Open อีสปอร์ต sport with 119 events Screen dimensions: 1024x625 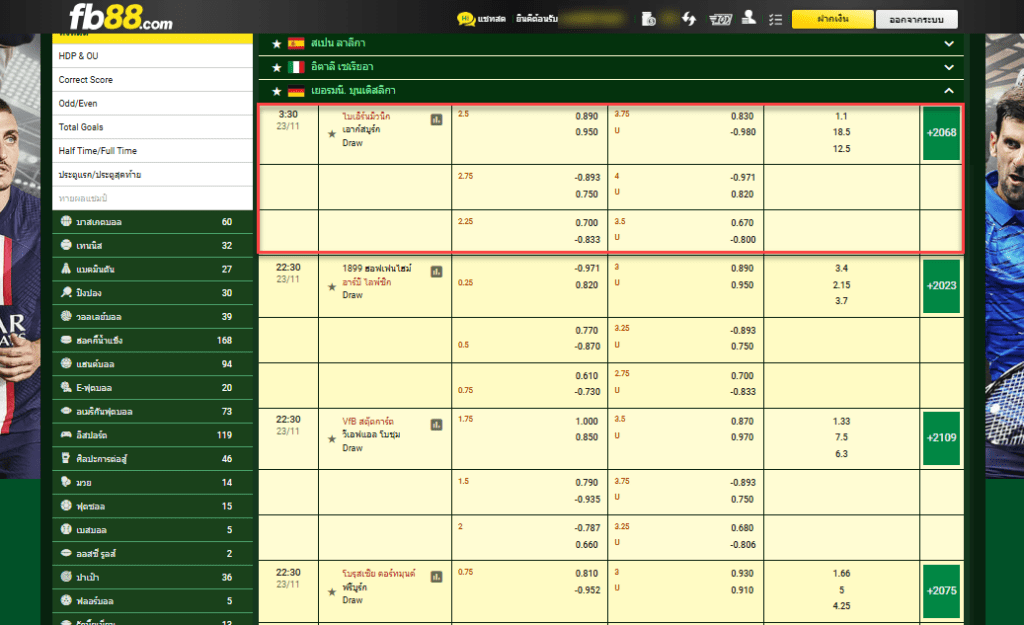point(152,435)
